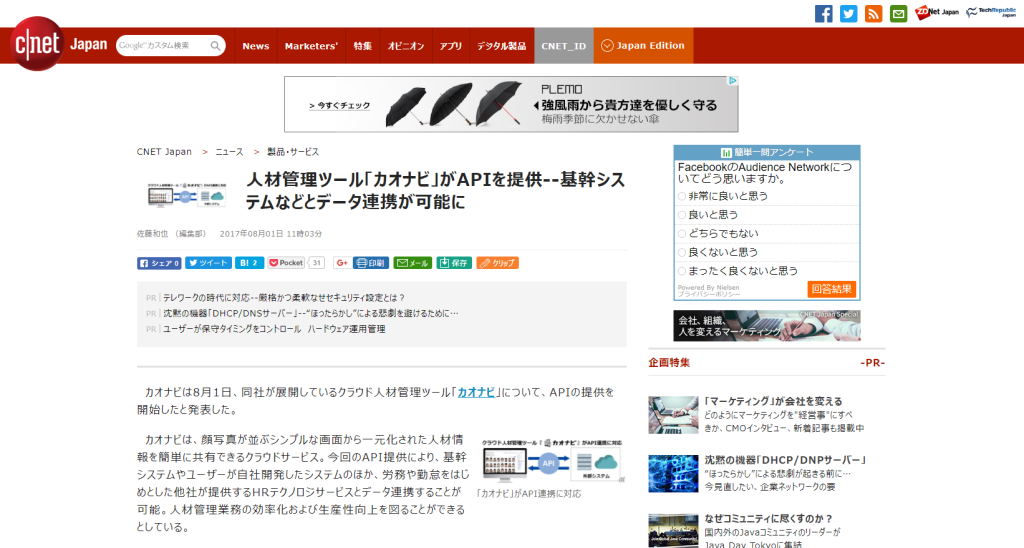This screenshot has width=1024, height=548.
Task: Open プライバシーポリシー link in survey
Action: (709, 295)
